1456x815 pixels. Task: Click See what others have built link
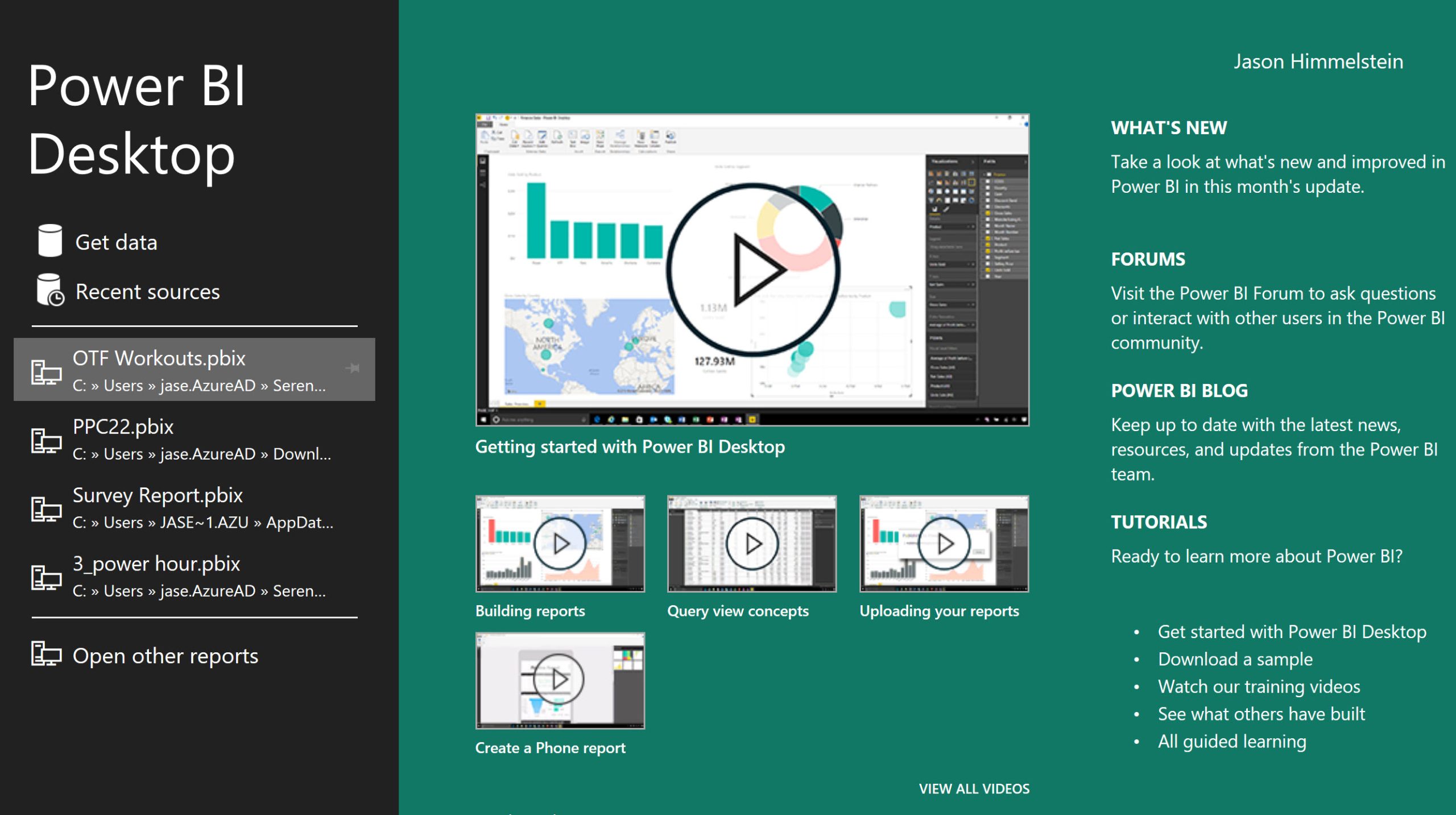point(1261,714)
